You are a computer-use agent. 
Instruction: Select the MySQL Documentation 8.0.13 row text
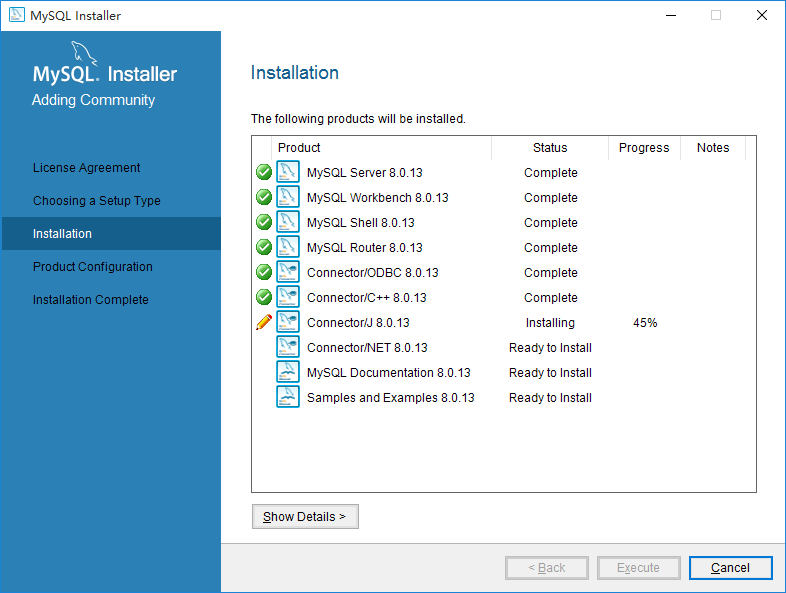pyautogui.click(x=388, y=373)
